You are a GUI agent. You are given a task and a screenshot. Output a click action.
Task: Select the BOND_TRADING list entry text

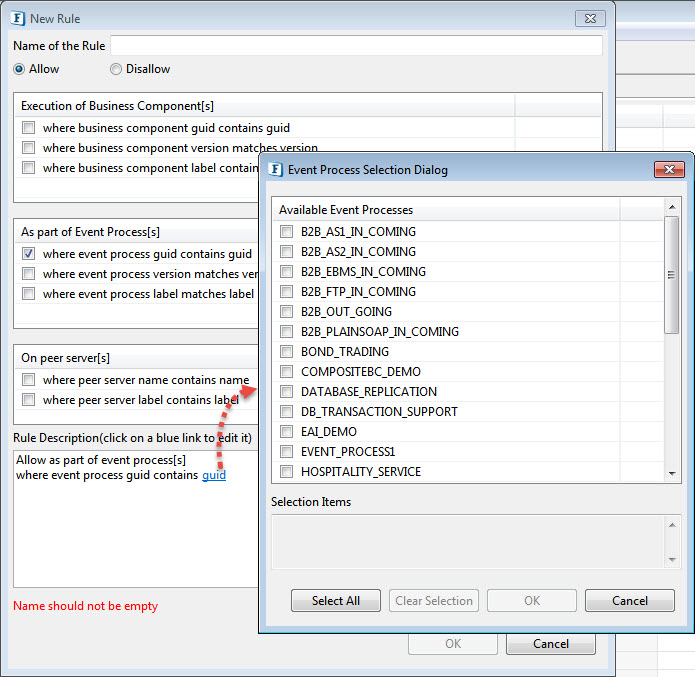pos(344,352)
